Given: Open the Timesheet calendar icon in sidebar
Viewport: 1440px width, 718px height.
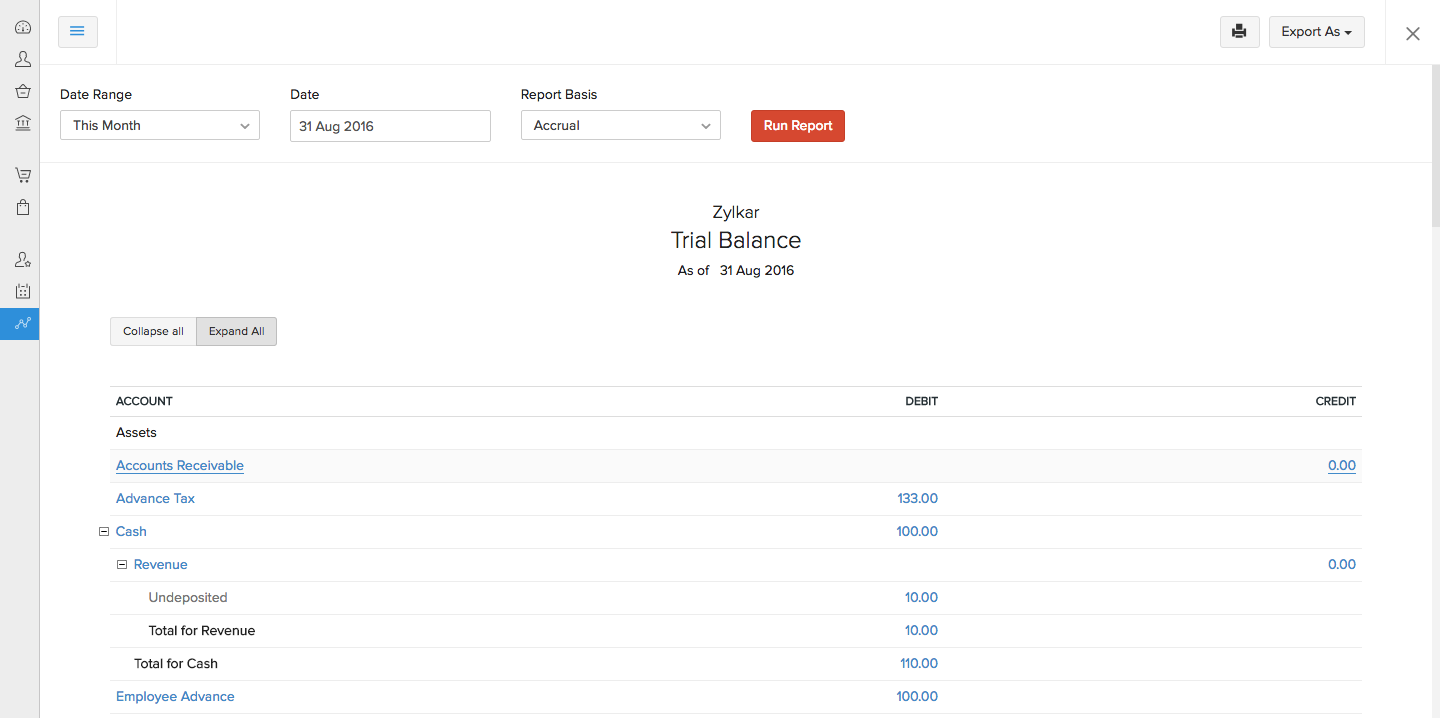Looking at the screenshot, I should click(22, 291).
